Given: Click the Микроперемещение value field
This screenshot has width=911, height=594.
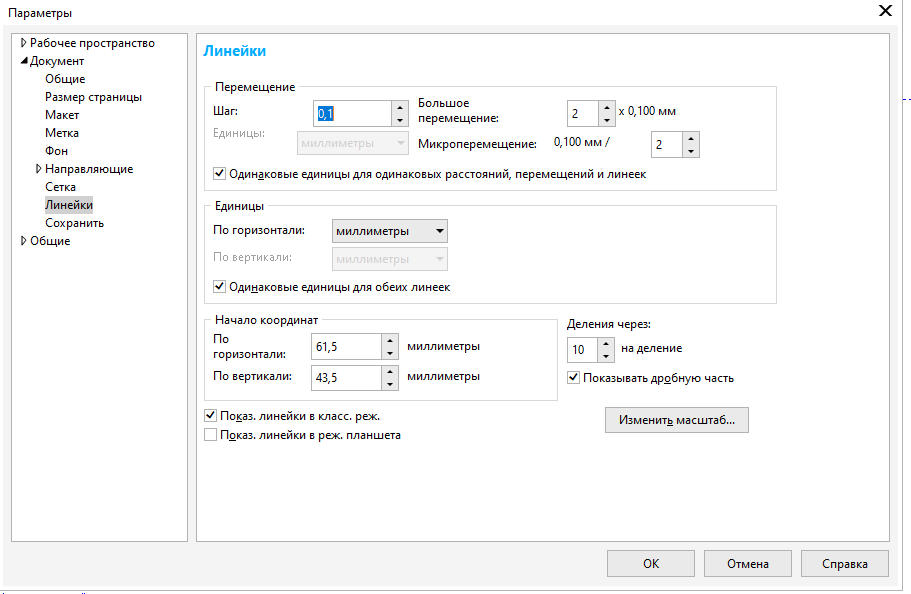Looking at the screenshot, I should tap(666, 145).
